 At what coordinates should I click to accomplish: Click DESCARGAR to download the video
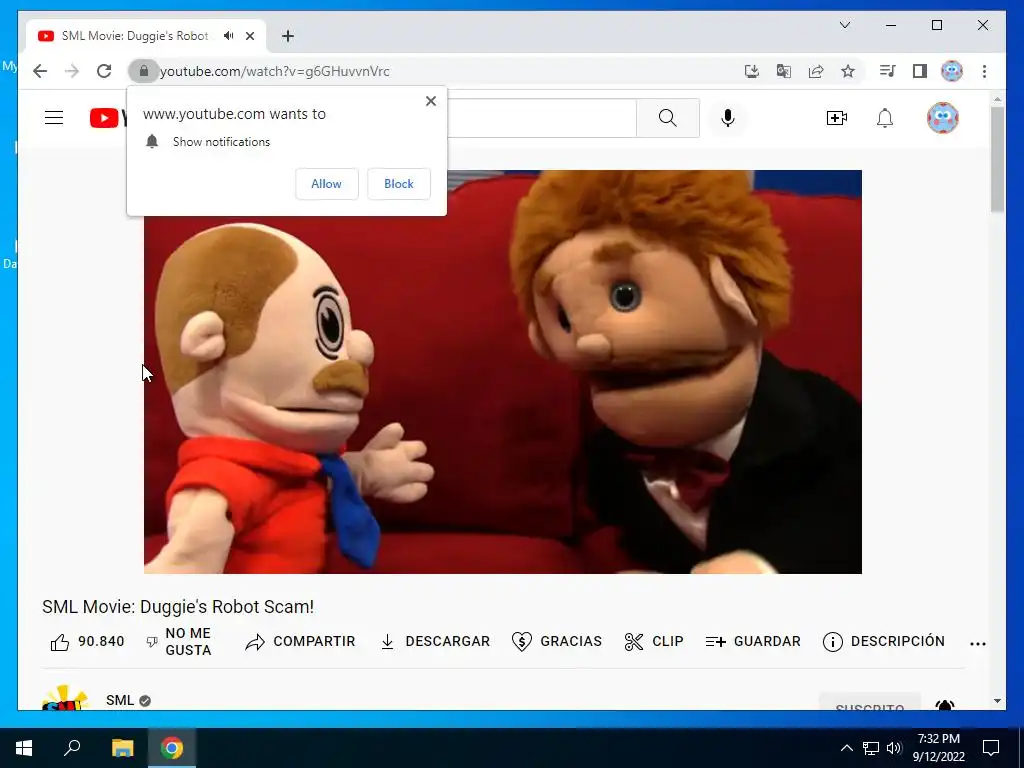(435, 642)
